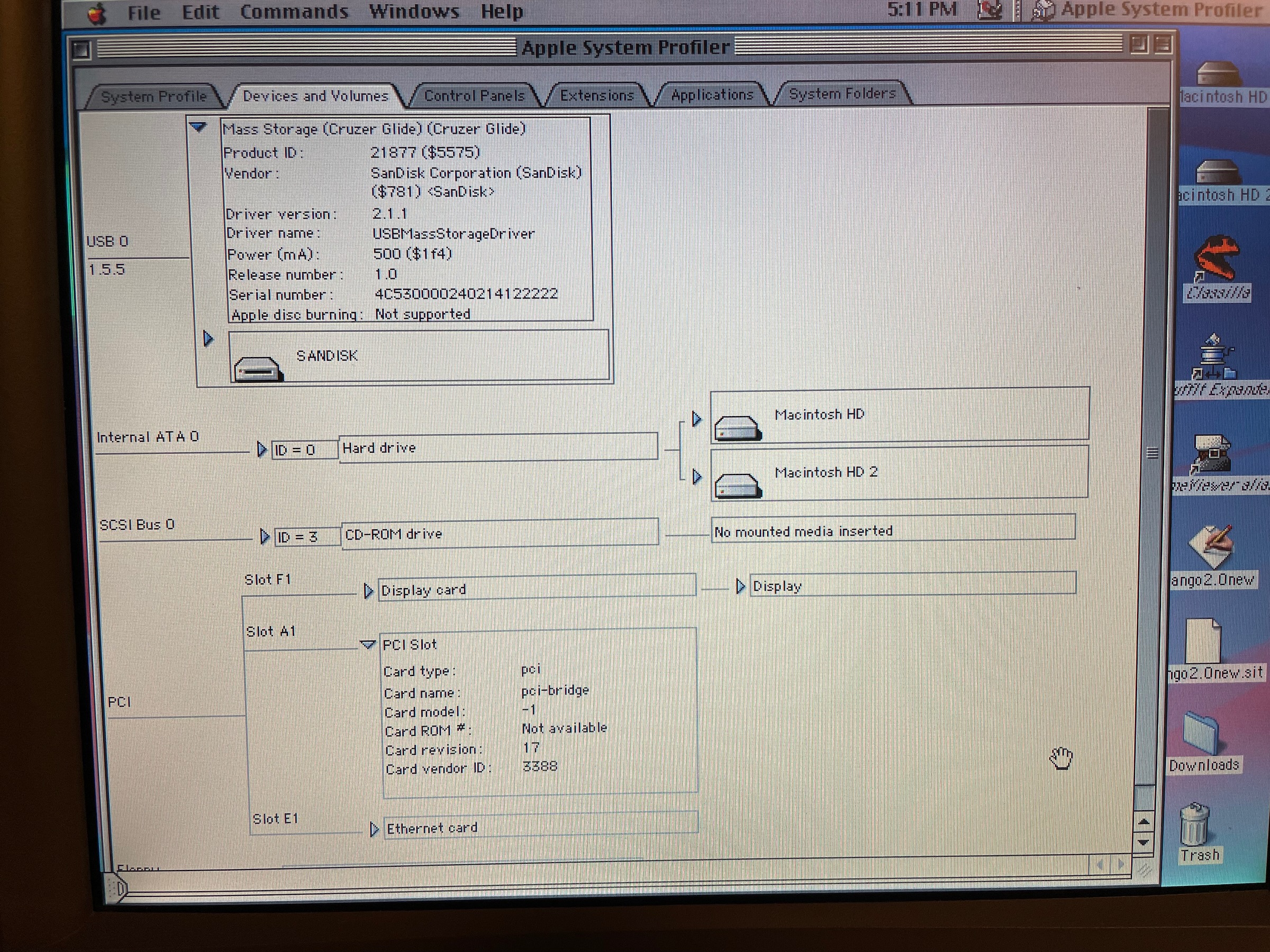
Task: Expand the Macintosh HD volume details
Action: (x=696, y=419)
